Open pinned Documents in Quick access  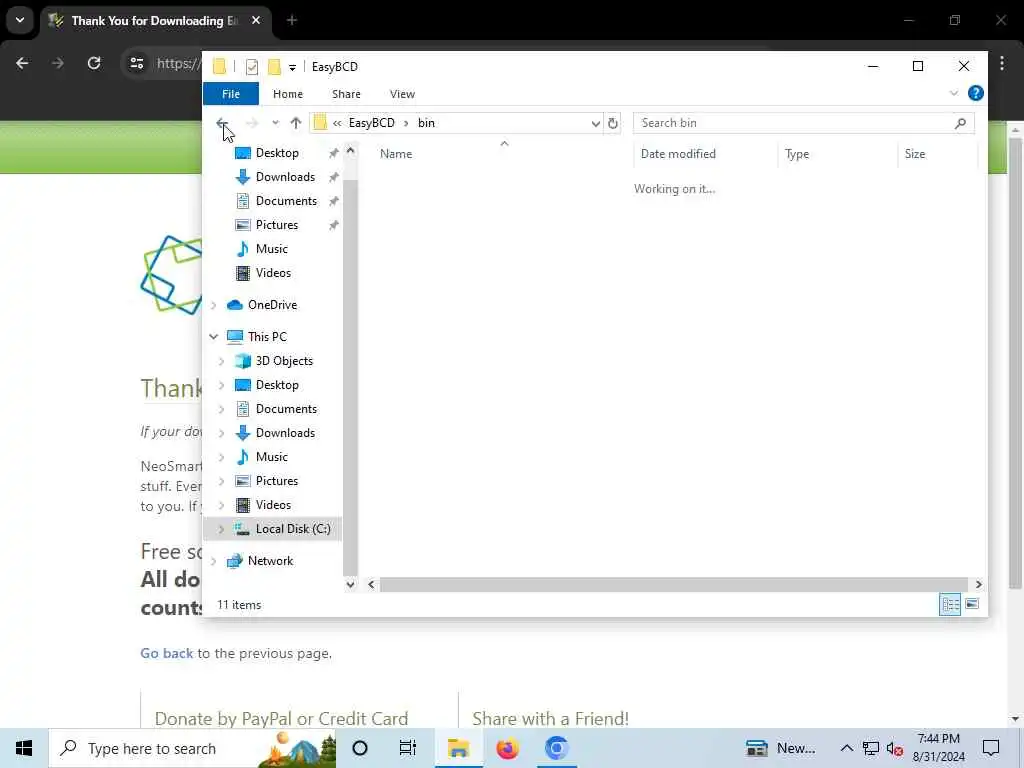pos(286,201)
